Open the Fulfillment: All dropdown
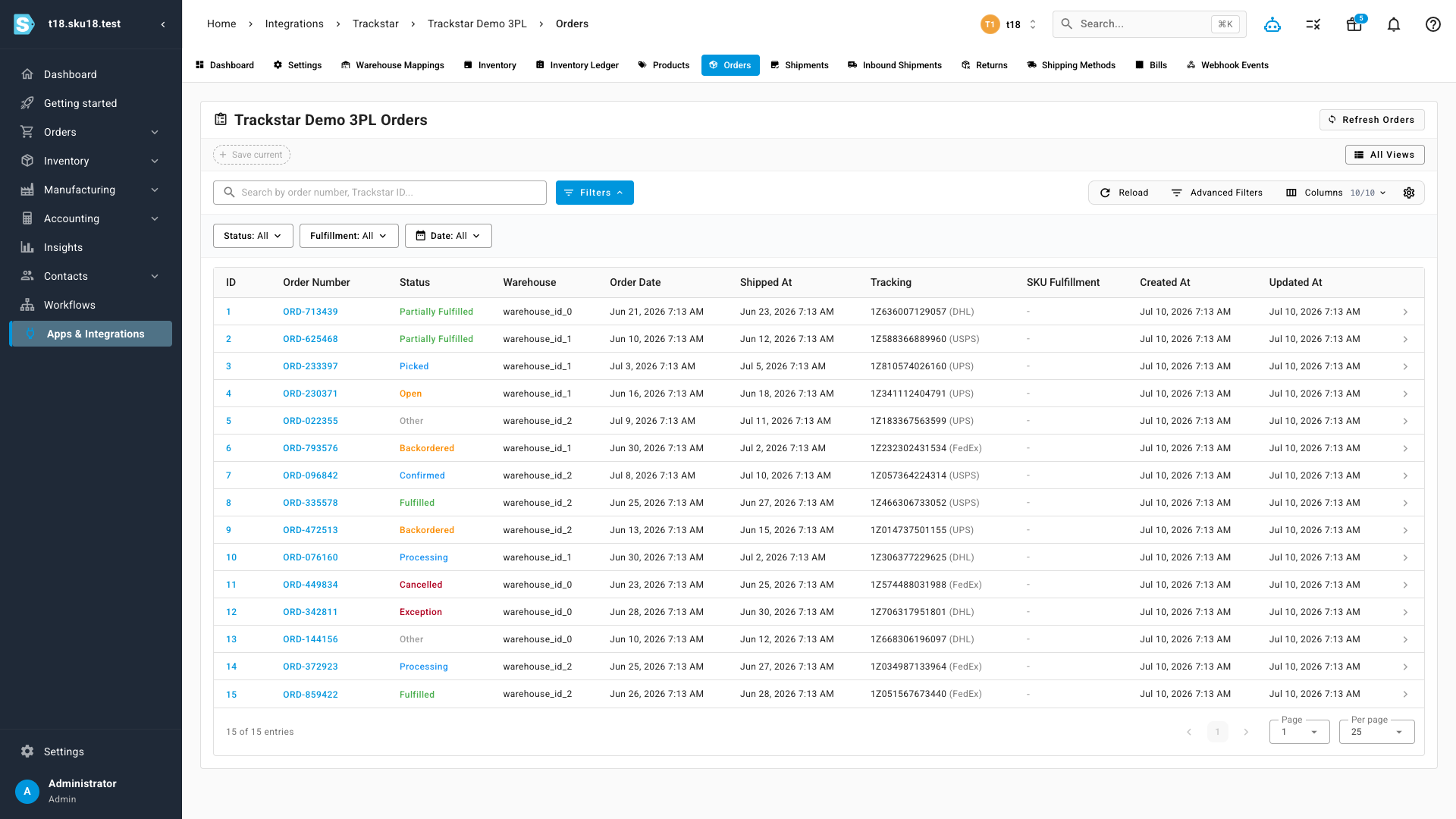The width and height of the screenshot is (1456, 819). point(349,236)
